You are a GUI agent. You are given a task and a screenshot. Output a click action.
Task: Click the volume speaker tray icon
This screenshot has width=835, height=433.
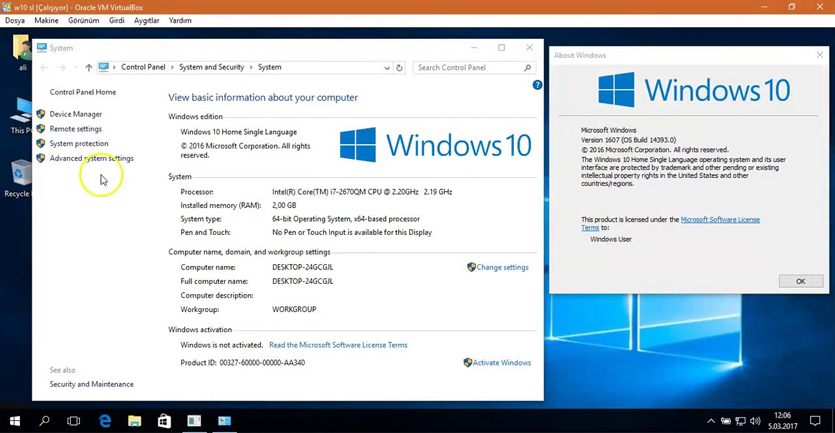tap(755, 421)
